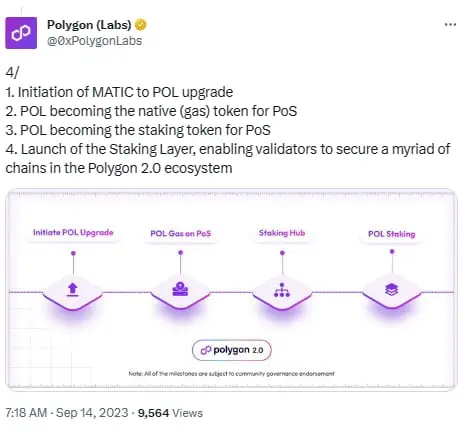
Task: Open the @0xPolygonLabs handle link
Action: pyautogui.click(x=95, y=41)
